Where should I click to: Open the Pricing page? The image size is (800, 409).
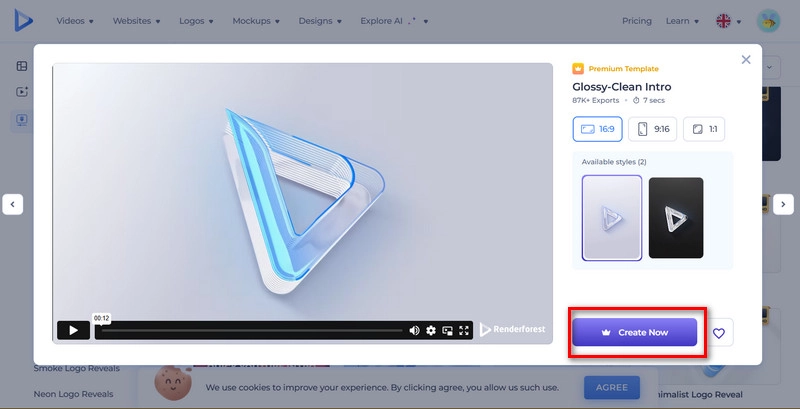636,21
